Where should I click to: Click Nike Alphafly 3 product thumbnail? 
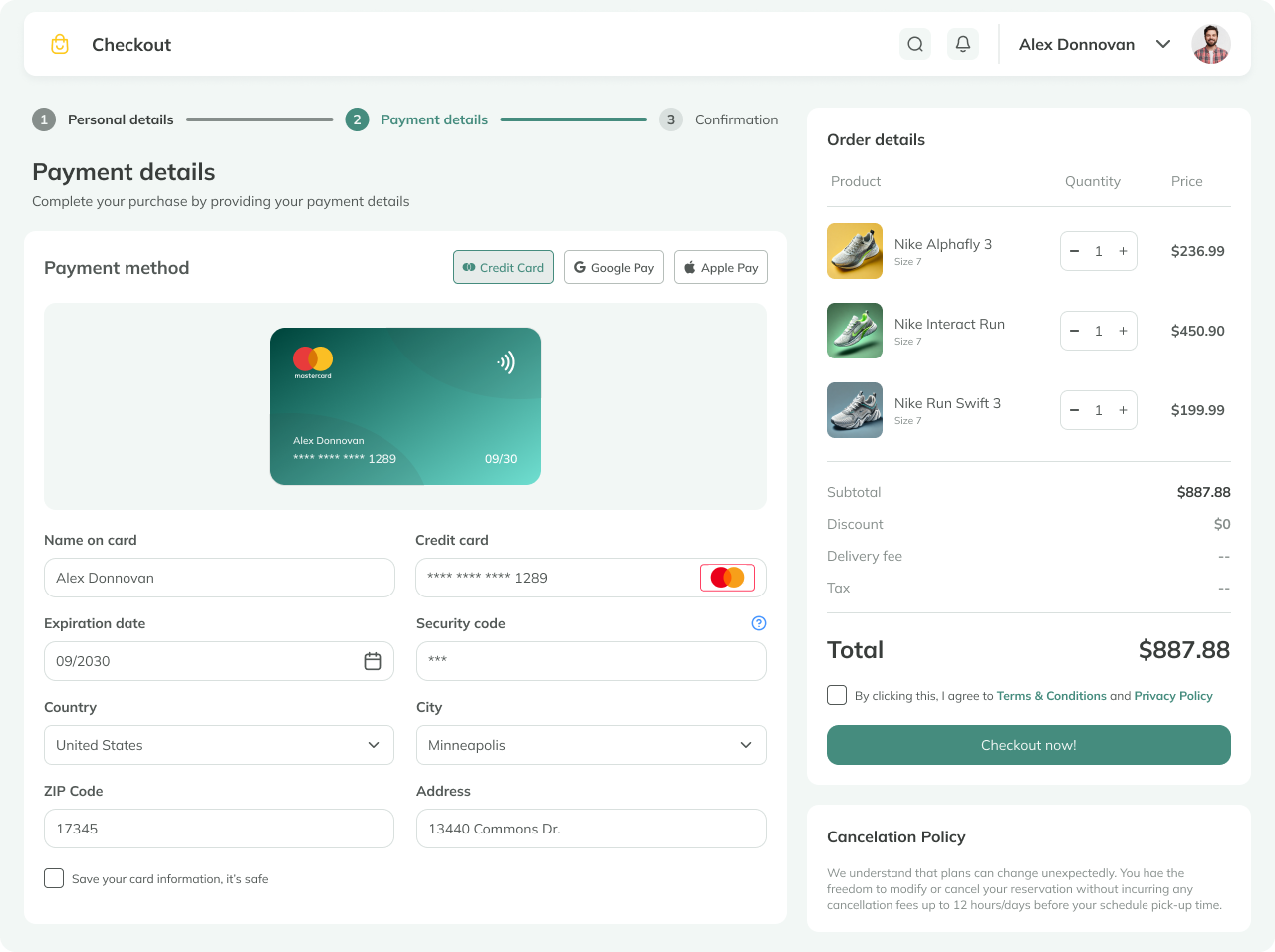[855, 251]
